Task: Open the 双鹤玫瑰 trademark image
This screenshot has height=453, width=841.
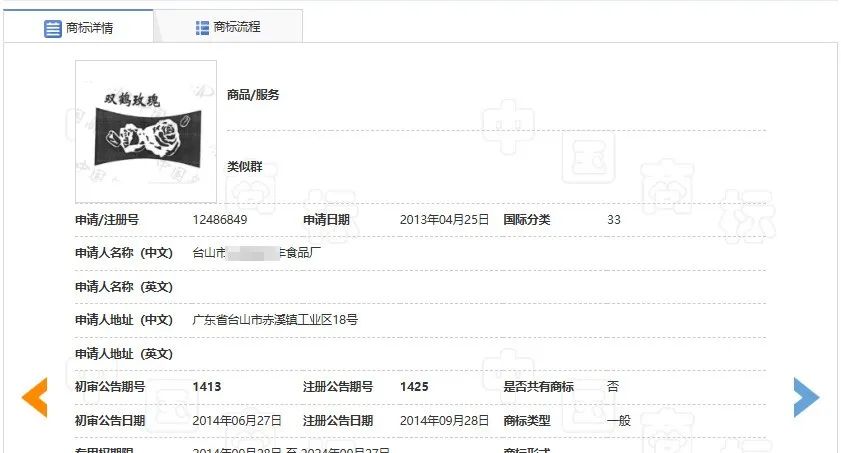Action: click(146, 131)
